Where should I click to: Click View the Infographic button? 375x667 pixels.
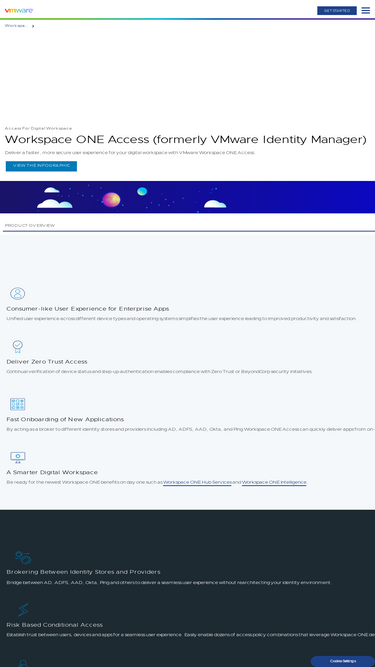coord(41,166)
